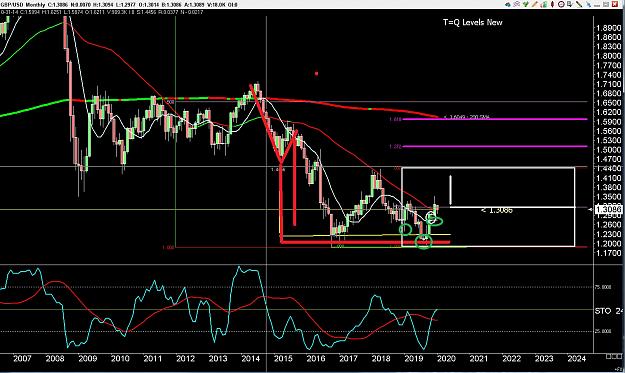Click the 2007 label on time axis
The height and width of the screenshot is (373, 625).
pyautogui.click(x=22, y=358)
